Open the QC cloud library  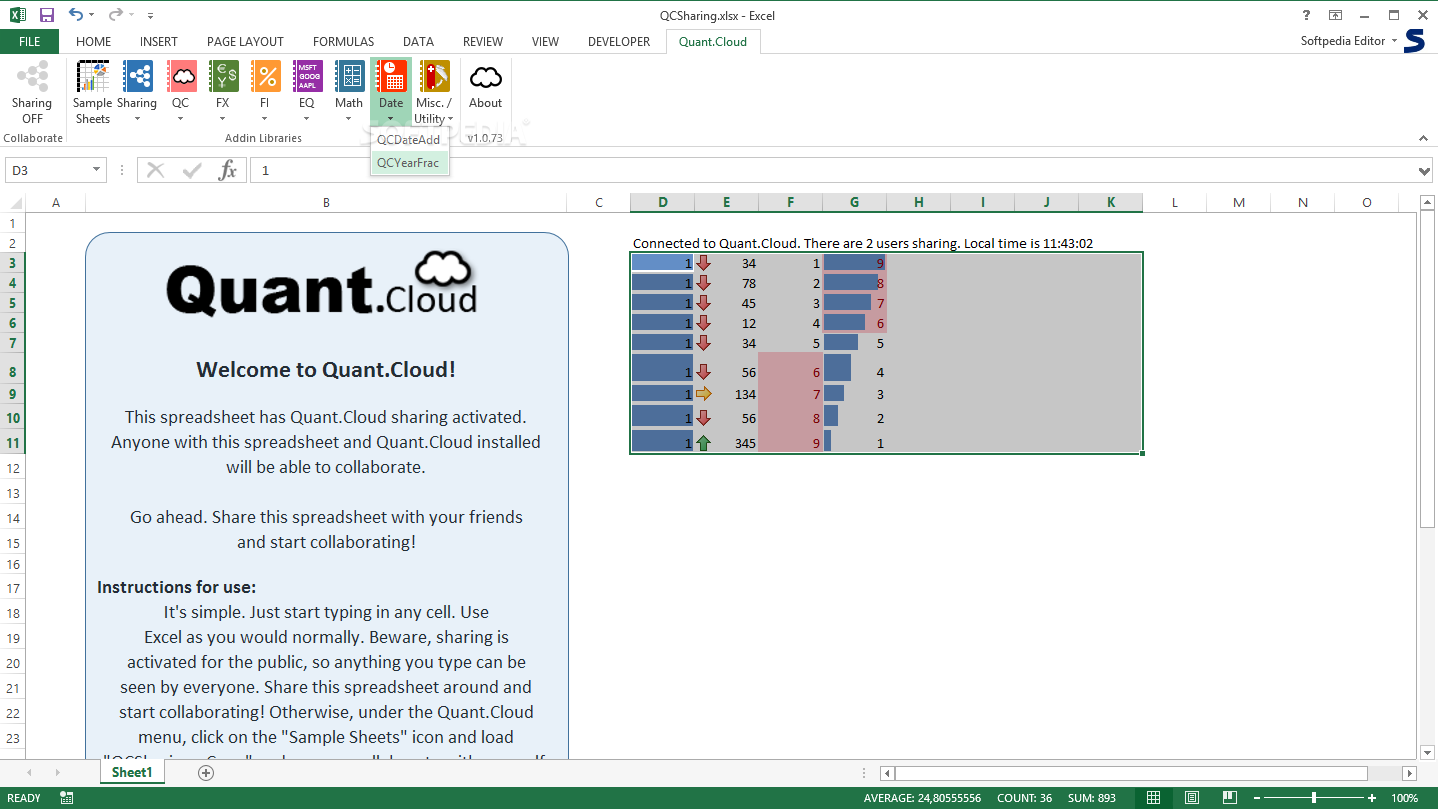[x=181, y=92]
